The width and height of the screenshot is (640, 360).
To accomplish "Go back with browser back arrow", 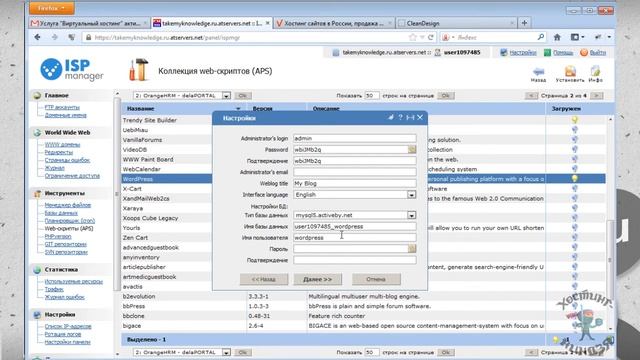I will point(38,37).
